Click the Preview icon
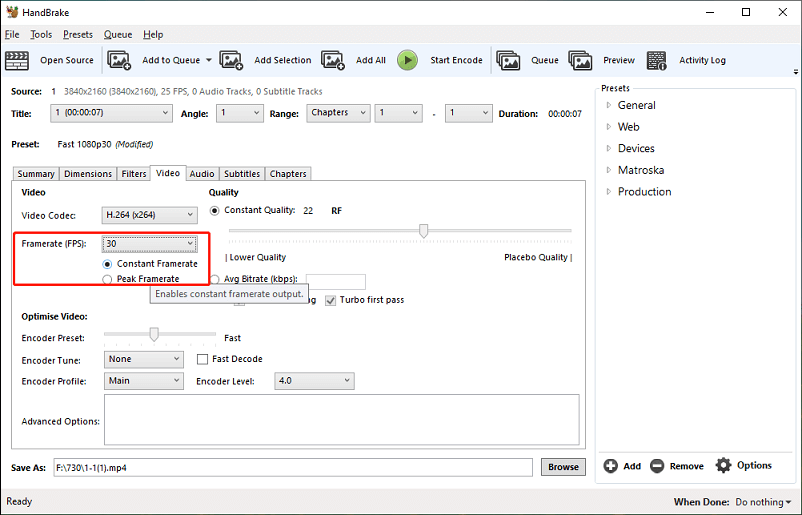The height and width of the screenshot is (515, 802). pos(581,60)
